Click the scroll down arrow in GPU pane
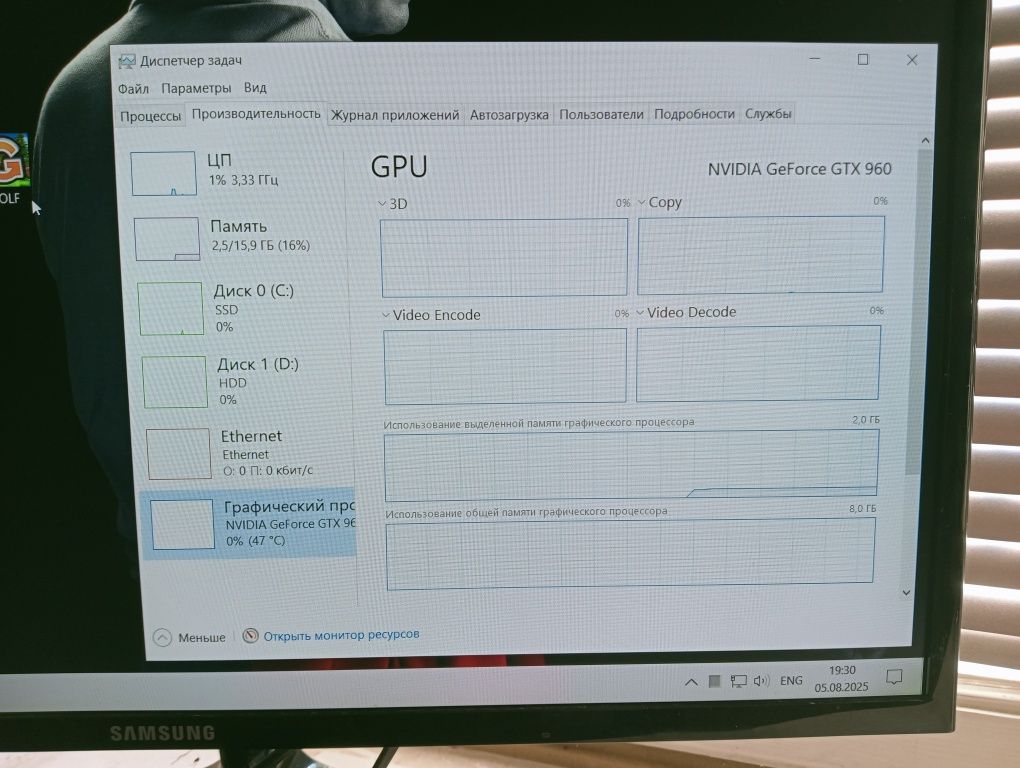The height and width of the screenshot is (768, 1020). point(906,592)
